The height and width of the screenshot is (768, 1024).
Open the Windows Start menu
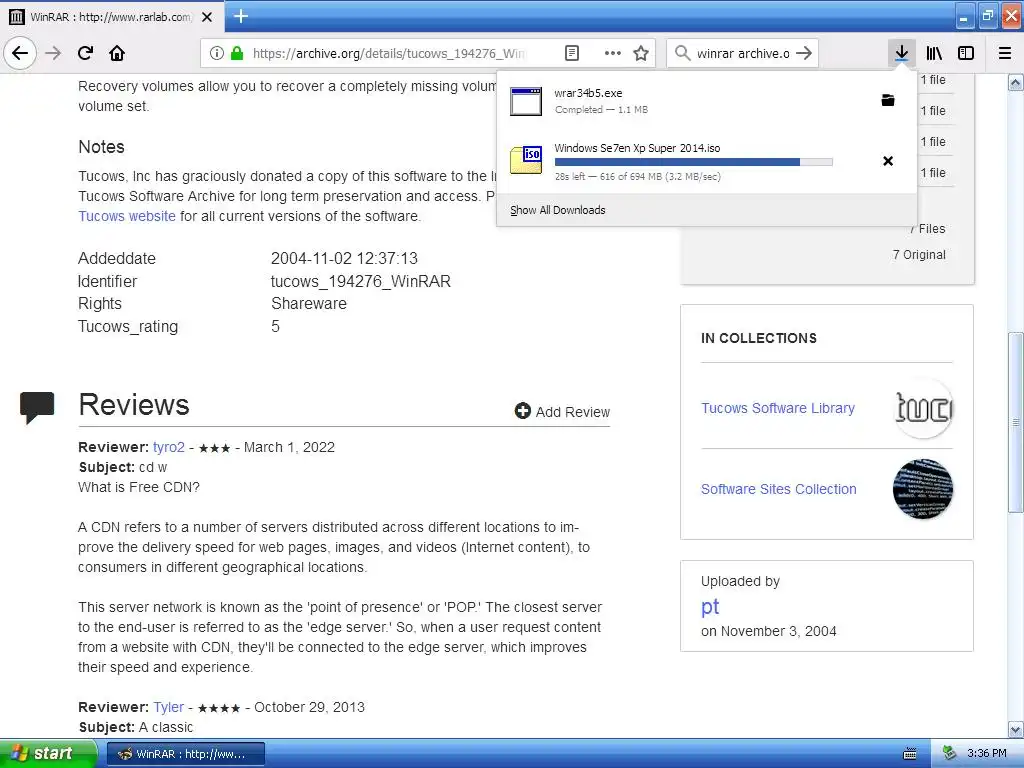tap(48, 753)
